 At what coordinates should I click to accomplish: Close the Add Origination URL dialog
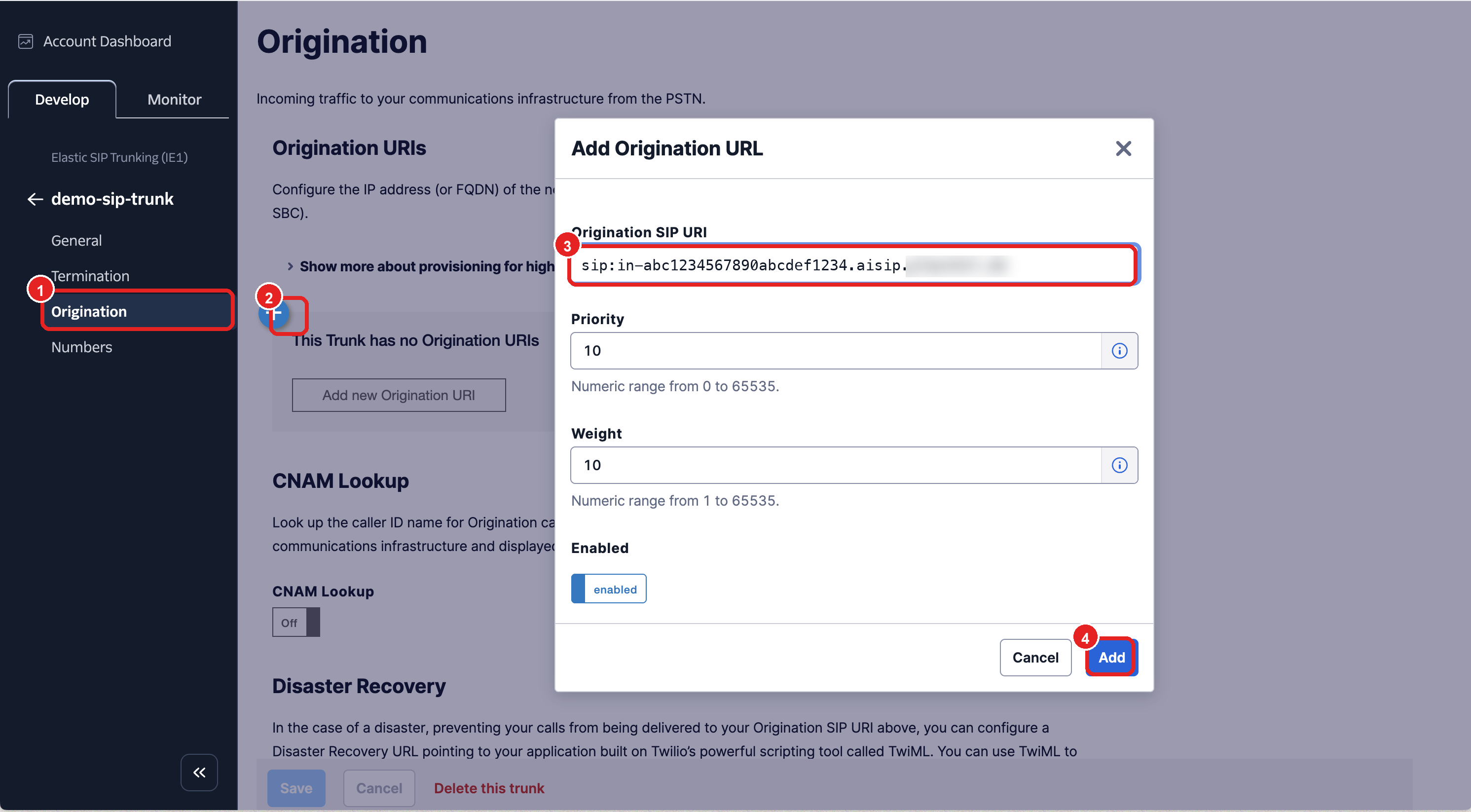coord(1123,148)
